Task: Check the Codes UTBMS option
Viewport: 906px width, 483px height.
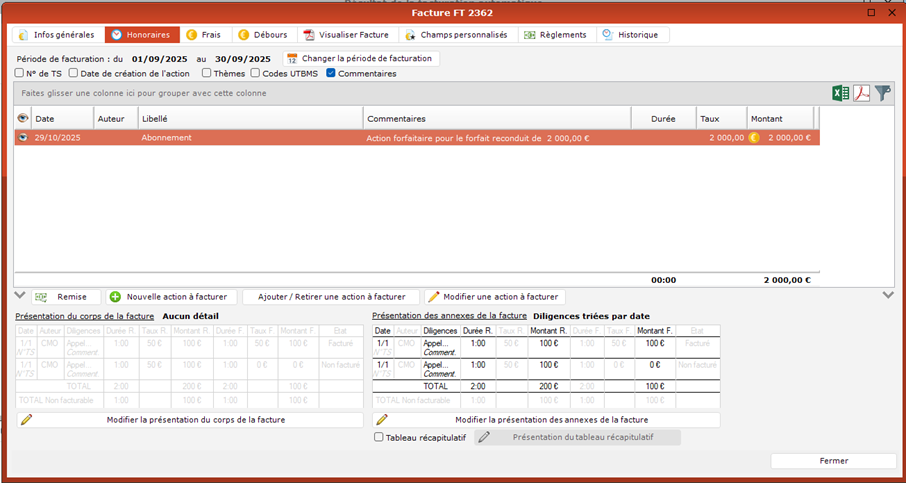Action: tap(256, 73)
